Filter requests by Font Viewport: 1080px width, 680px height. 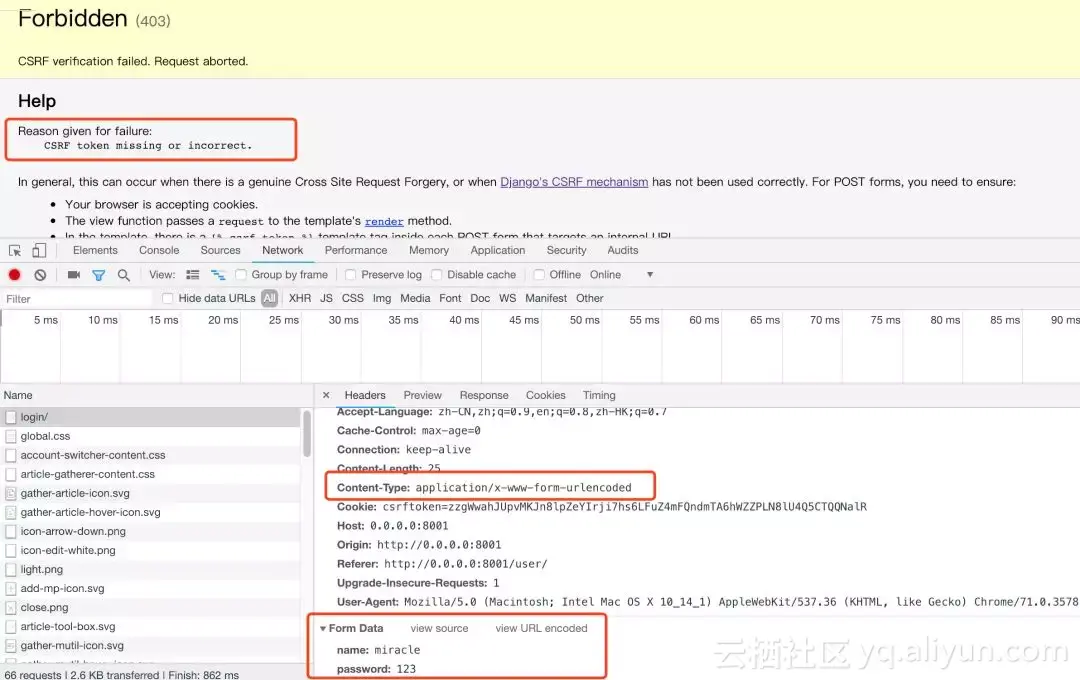[450, 298]
